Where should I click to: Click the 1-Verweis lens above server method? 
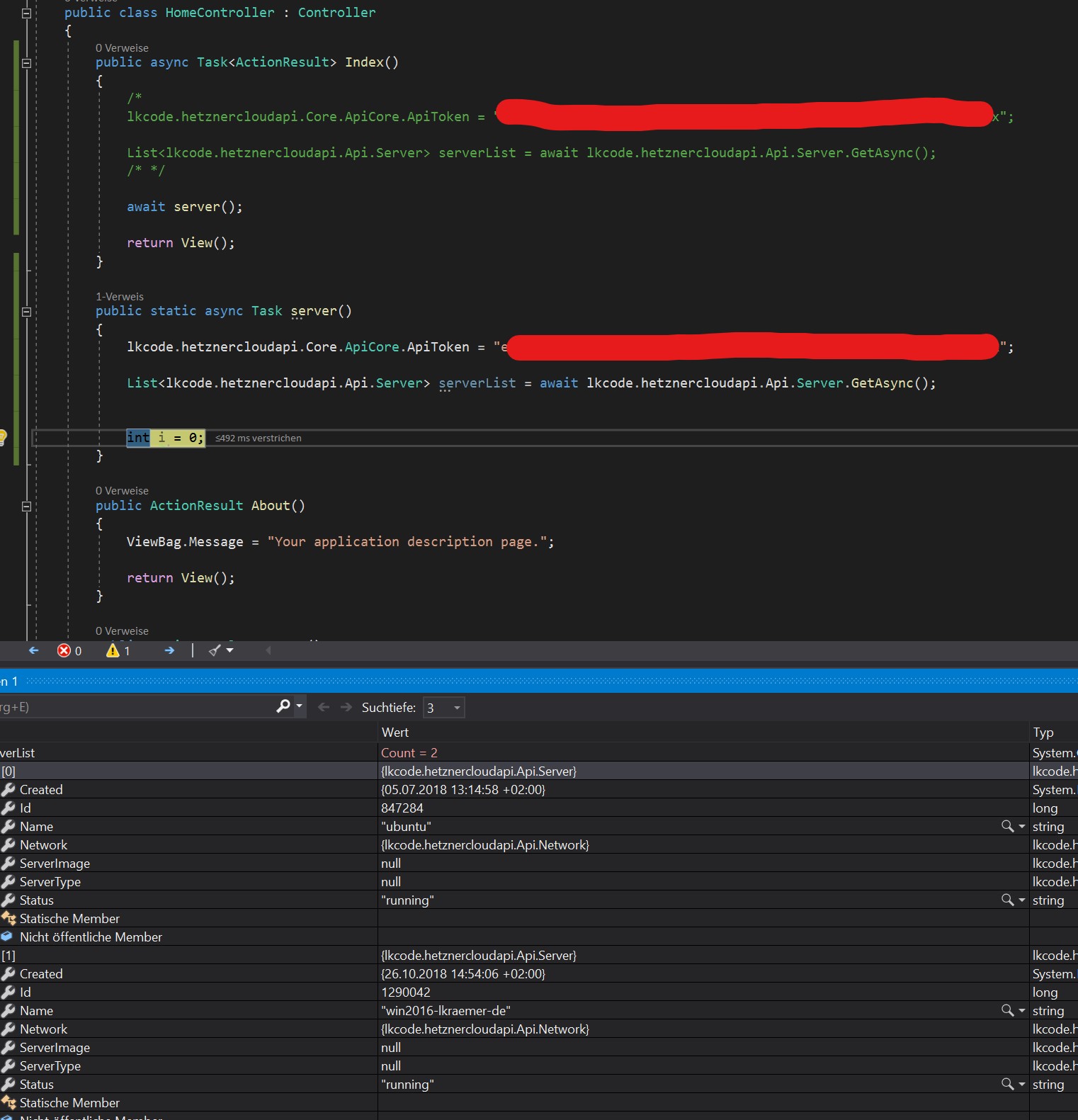tap(120, 297)
